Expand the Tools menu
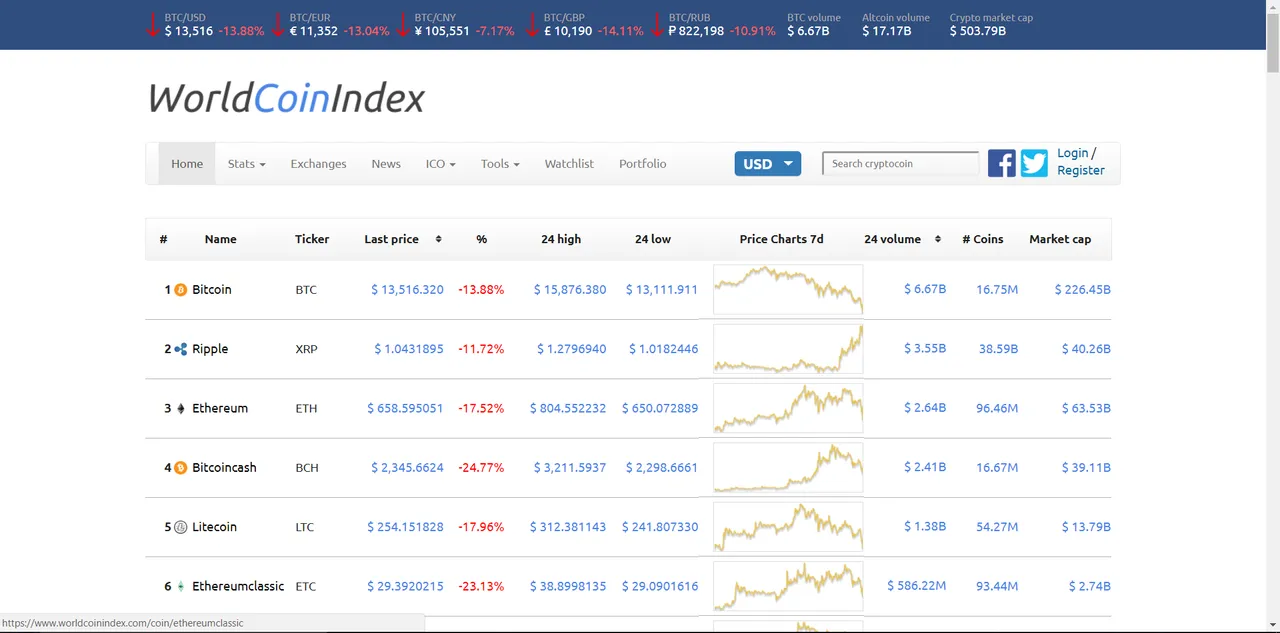 500,164
